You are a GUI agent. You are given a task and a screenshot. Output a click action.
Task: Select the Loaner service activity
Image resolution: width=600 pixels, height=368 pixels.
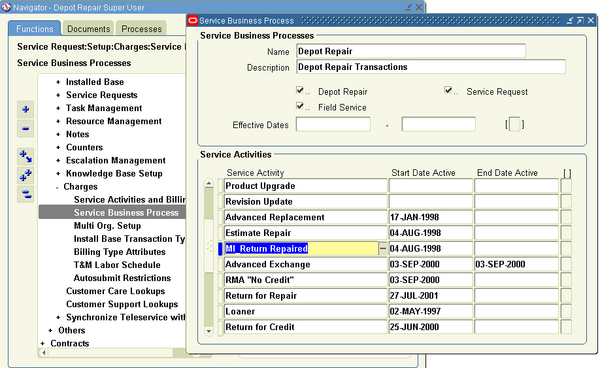point(305,311)
